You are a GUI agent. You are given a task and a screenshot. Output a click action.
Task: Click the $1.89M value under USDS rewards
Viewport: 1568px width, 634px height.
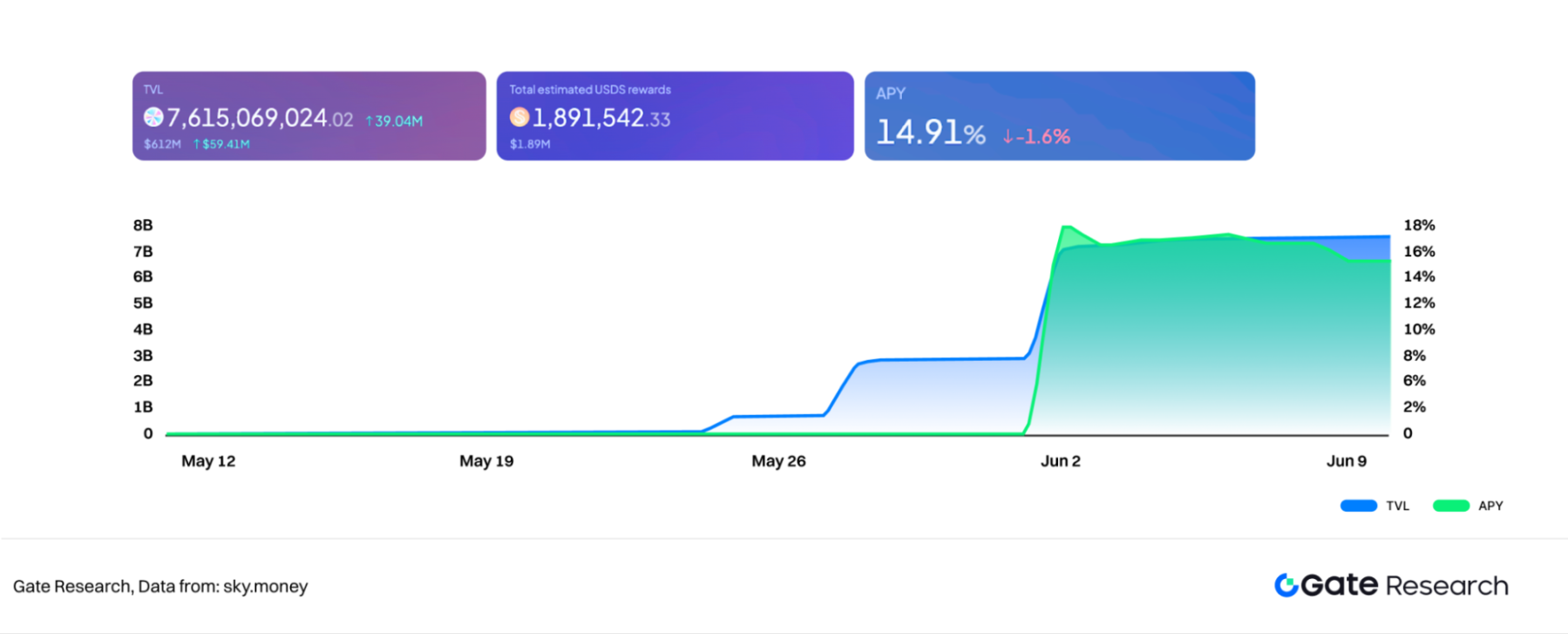click(x=530, y=144)
